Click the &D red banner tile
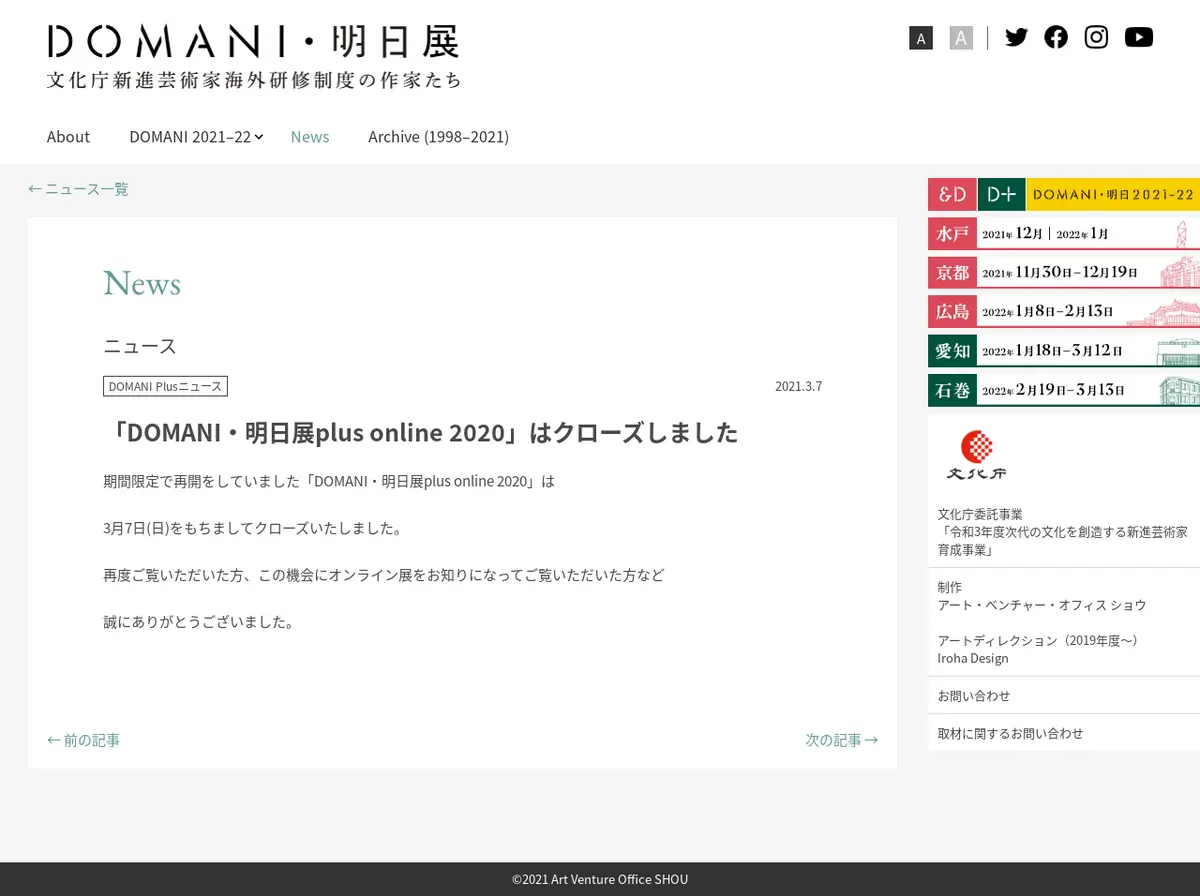 point(952,194)
